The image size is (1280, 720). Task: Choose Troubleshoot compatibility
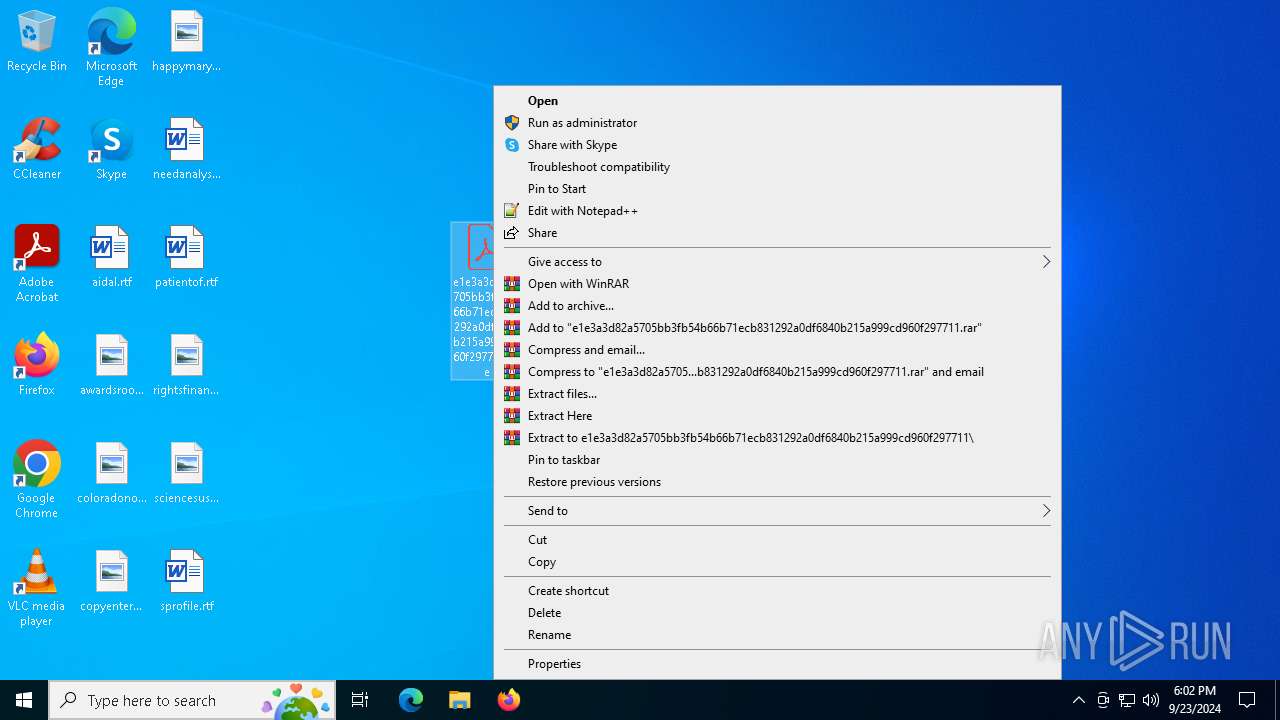[x=777, y=167]
